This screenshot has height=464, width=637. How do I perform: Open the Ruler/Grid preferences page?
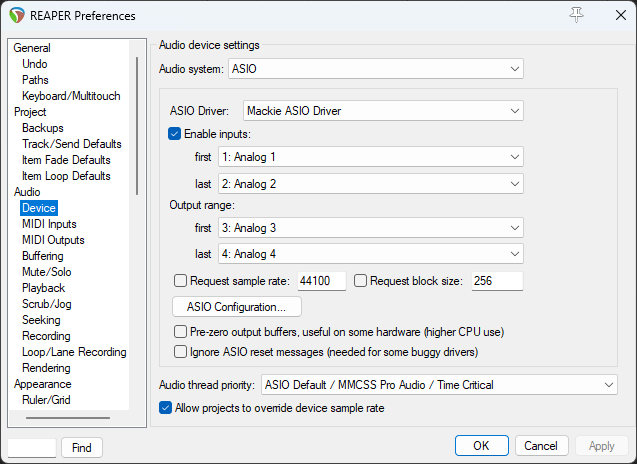(x=46, y=400)
